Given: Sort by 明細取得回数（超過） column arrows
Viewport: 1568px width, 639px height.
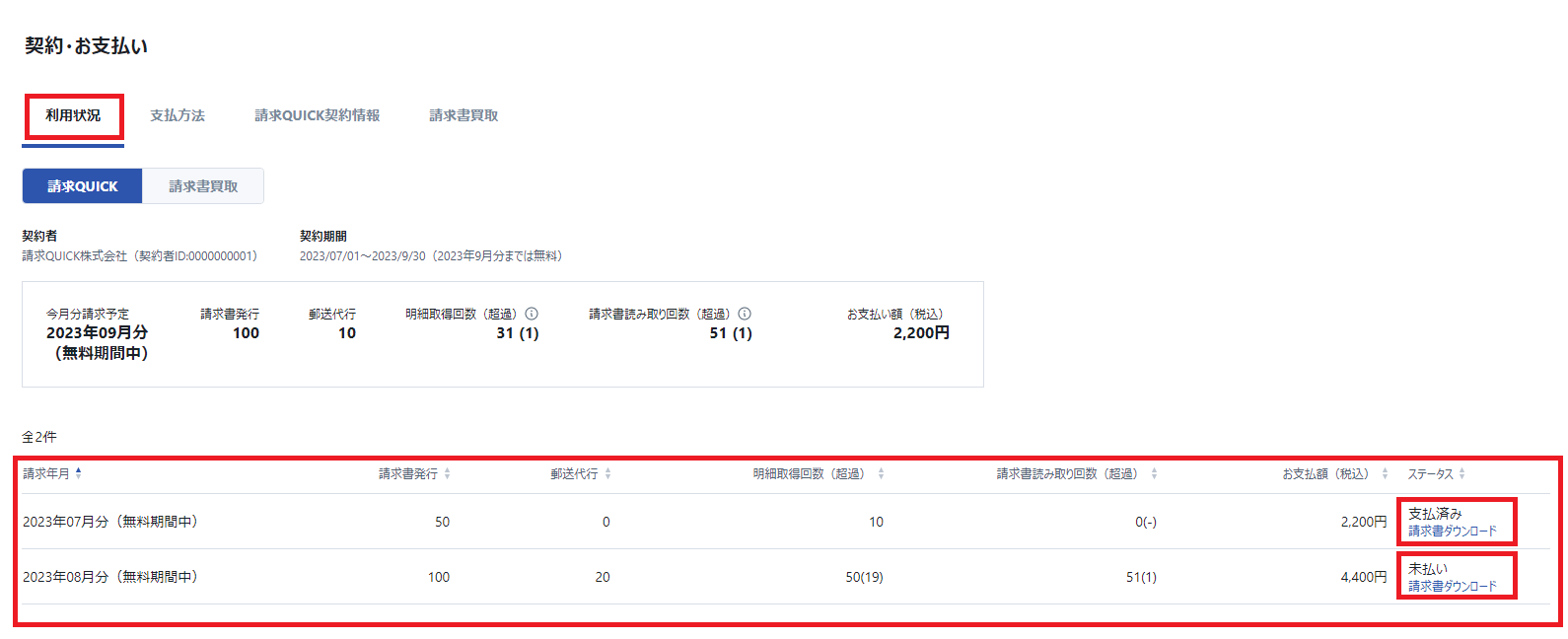Looking at the screenshot, I should [x=881, y=474].
